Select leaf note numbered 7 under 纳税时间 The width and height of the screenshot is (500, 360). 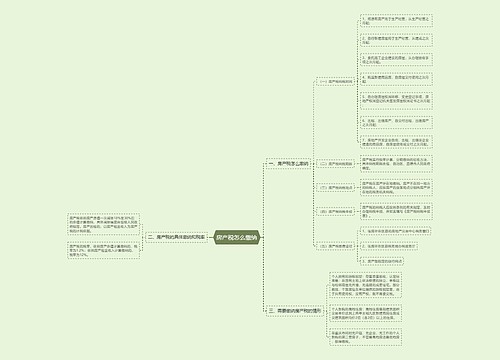point(396,142)
